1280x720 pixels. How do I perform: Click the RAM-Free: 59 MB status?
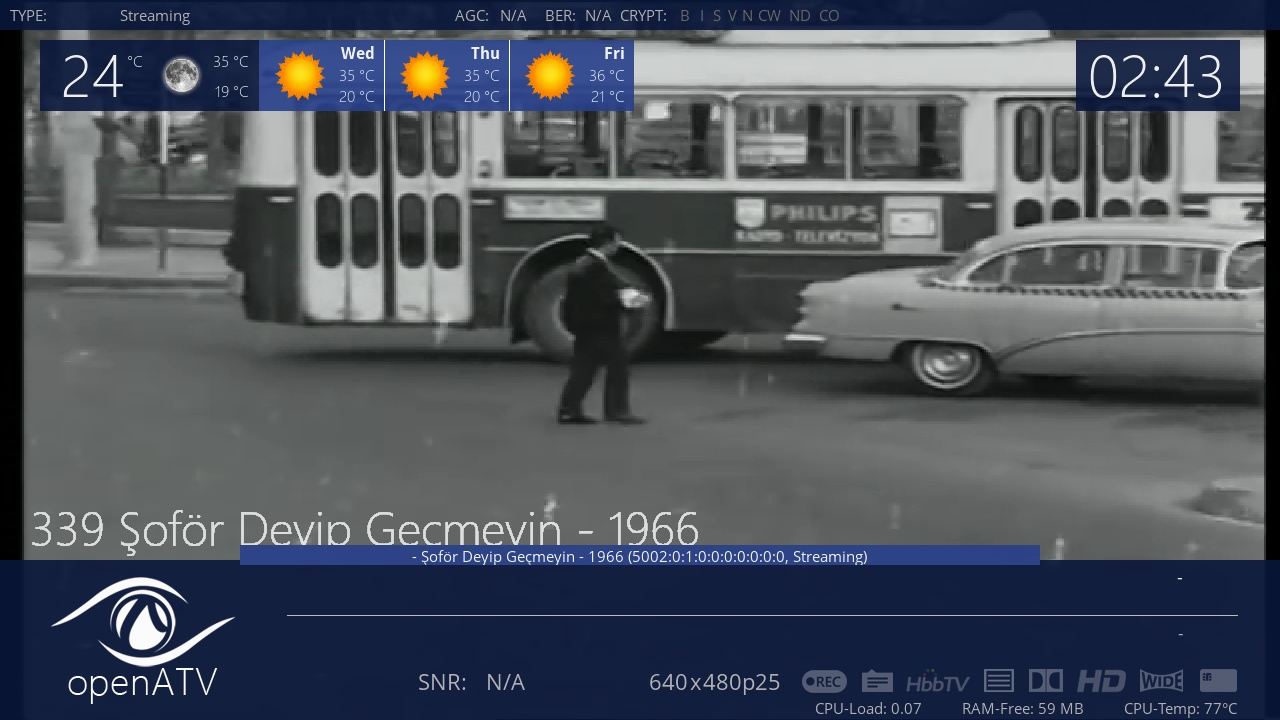click(1022, 709)
